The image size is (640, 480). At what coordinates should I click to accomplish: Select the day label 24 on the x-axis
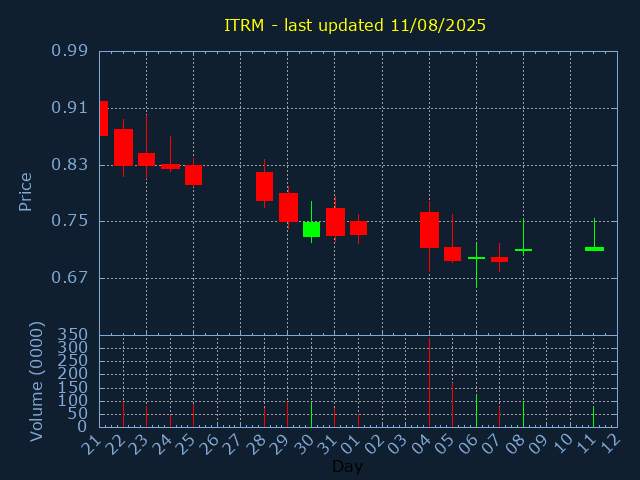(x=162, y=444)
